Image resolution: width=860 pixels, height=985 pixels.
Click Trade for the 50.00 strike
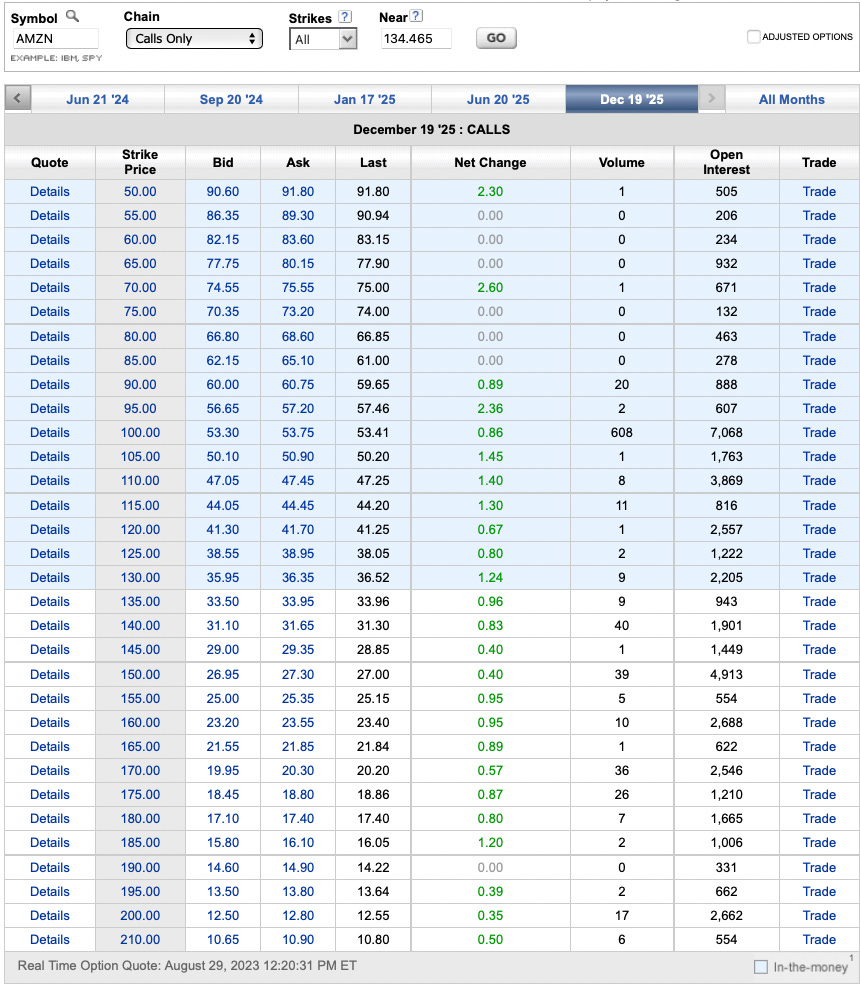coord(819,192)
